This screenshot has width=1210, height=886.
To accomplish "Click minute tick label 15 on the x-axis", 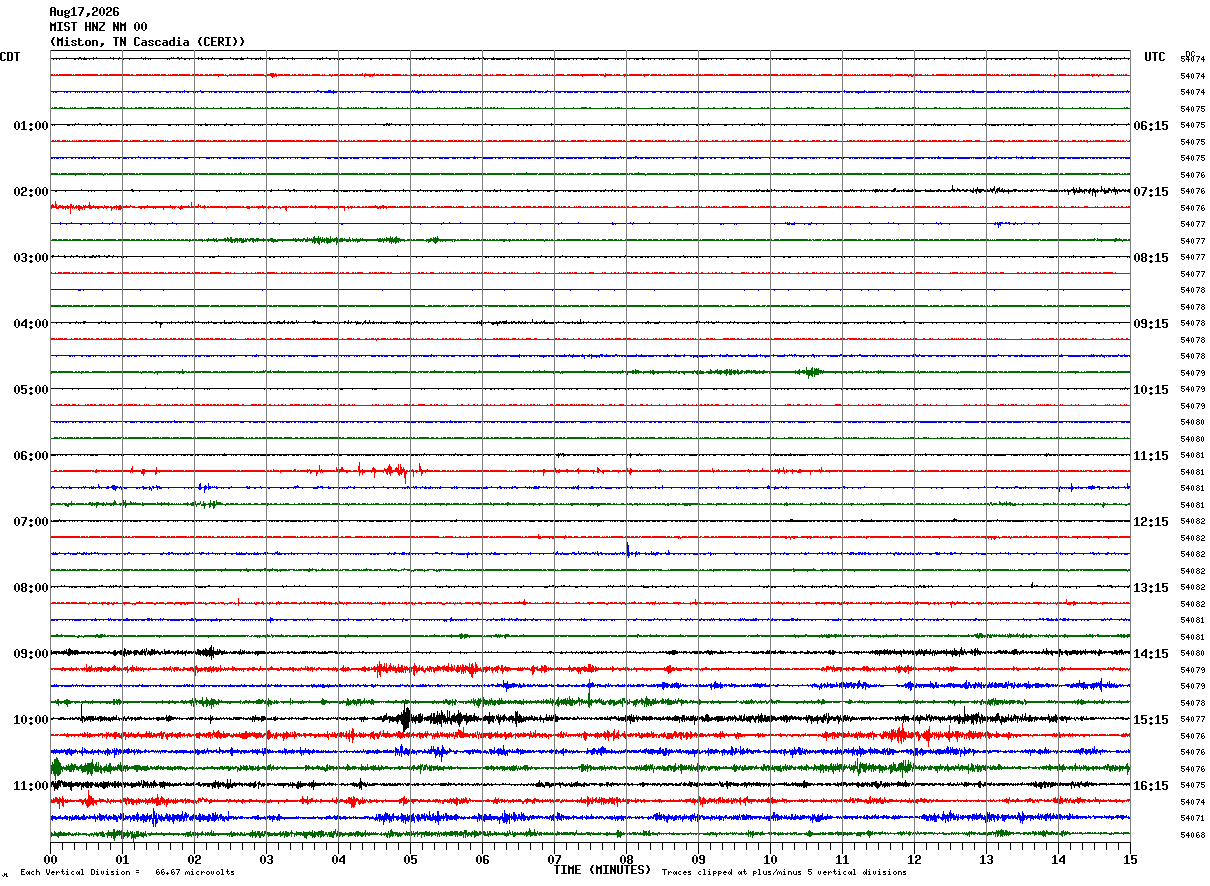I will click(x=1130, y=859).
